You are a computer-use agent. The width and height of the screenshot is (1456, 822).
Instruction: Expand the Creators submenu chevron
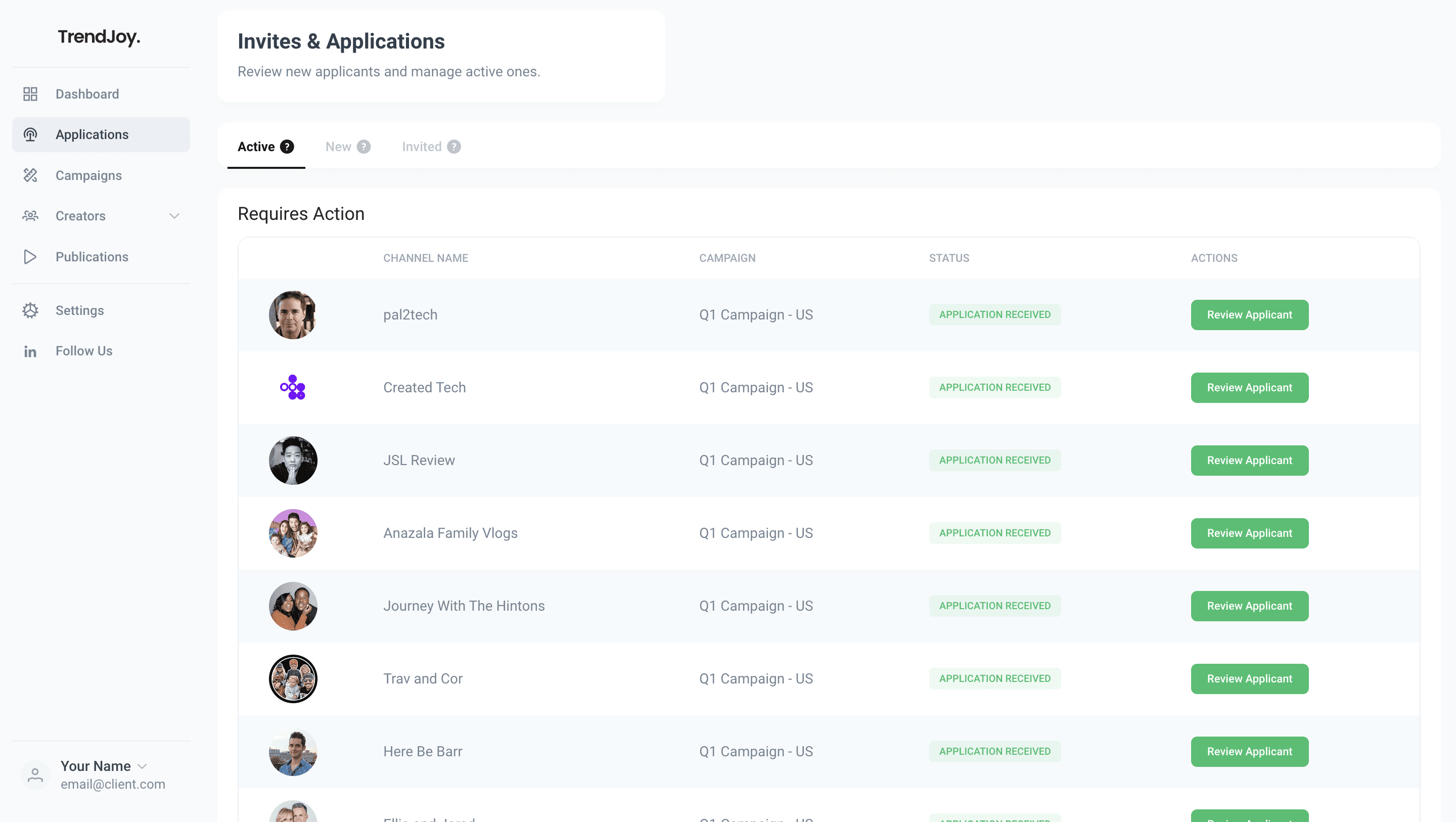(x=174, y=216)
